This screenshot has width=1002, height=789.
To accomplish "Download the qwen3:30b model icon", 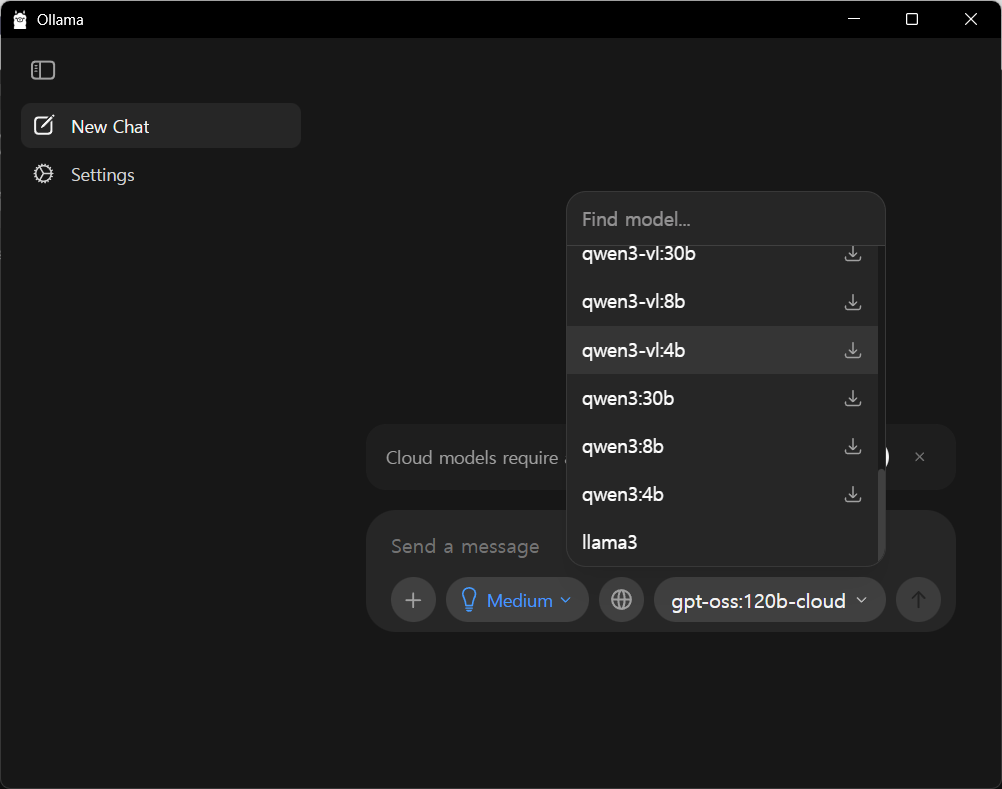I will pos(852,398).
